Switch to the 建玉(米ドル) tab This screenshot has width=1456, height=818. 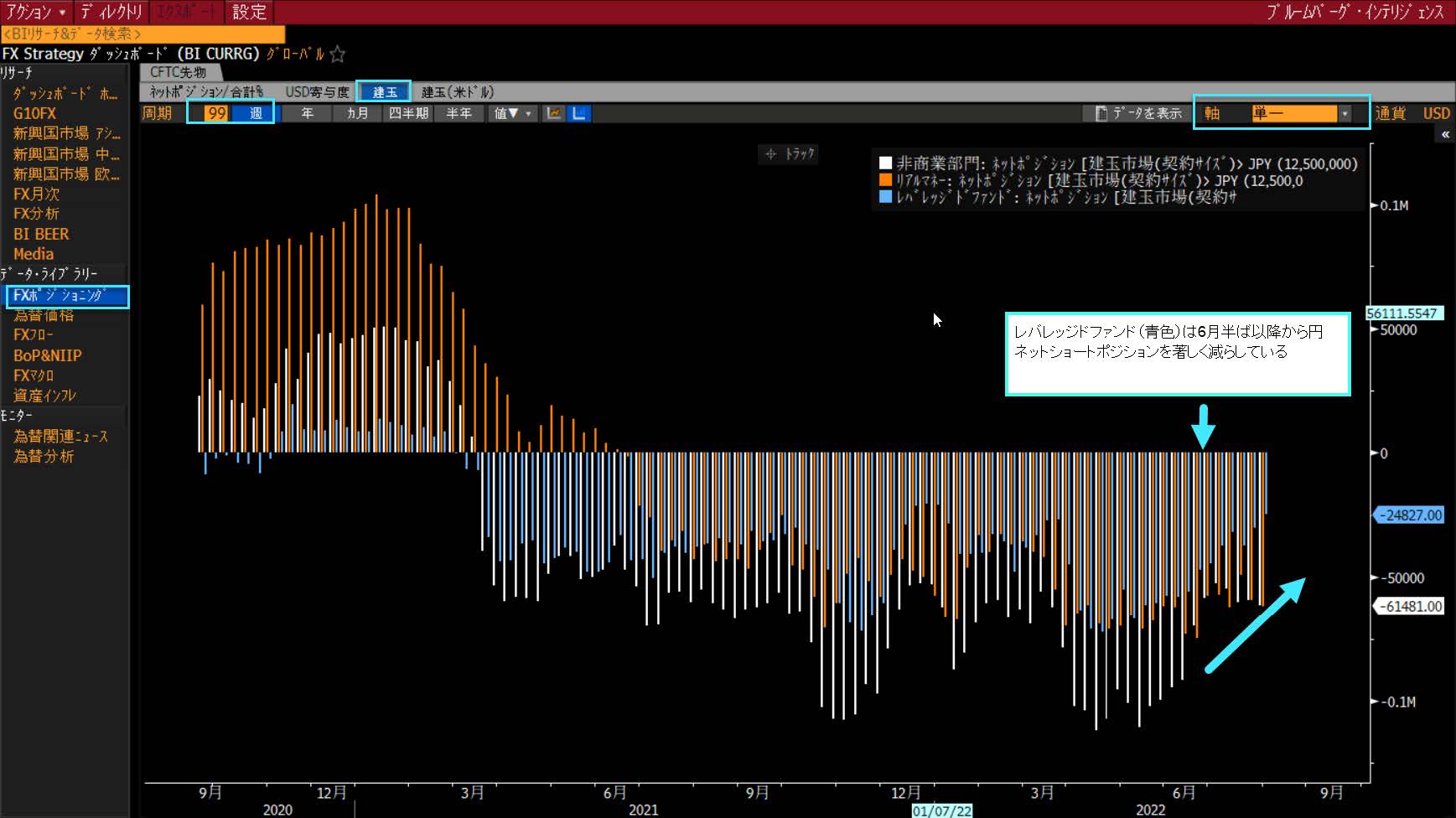point(457,92)
